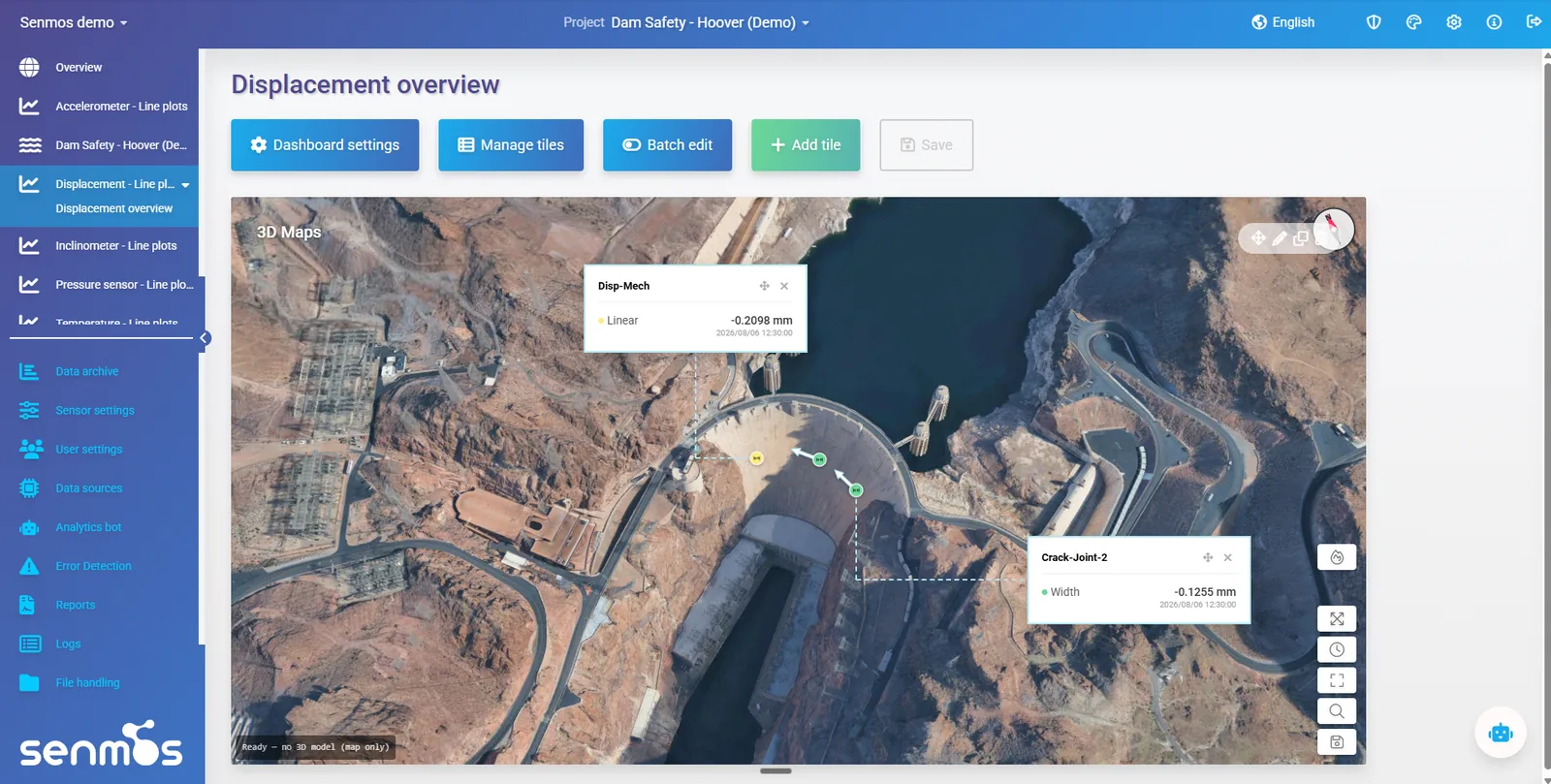Click the yellow sensor marker on dam
The height and width of the screenshot is (784, 1551).
757,457
